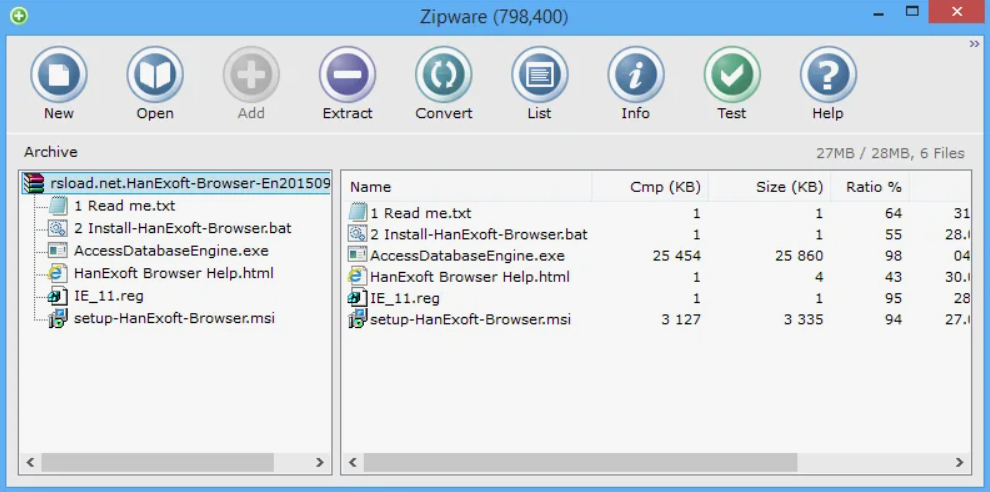Viewport: 990px width, 492px height.
Task: Click the green Zipware title bar icon
Action: point(19,15)
